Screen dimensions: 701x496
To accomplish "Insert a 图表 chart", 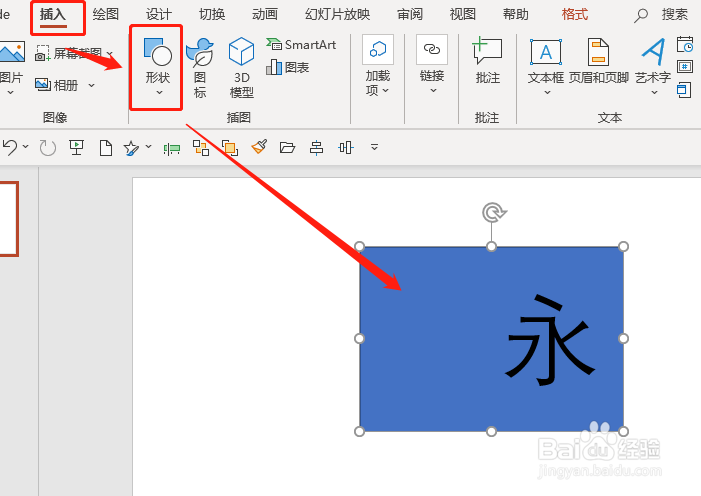I will click(288, 68).
